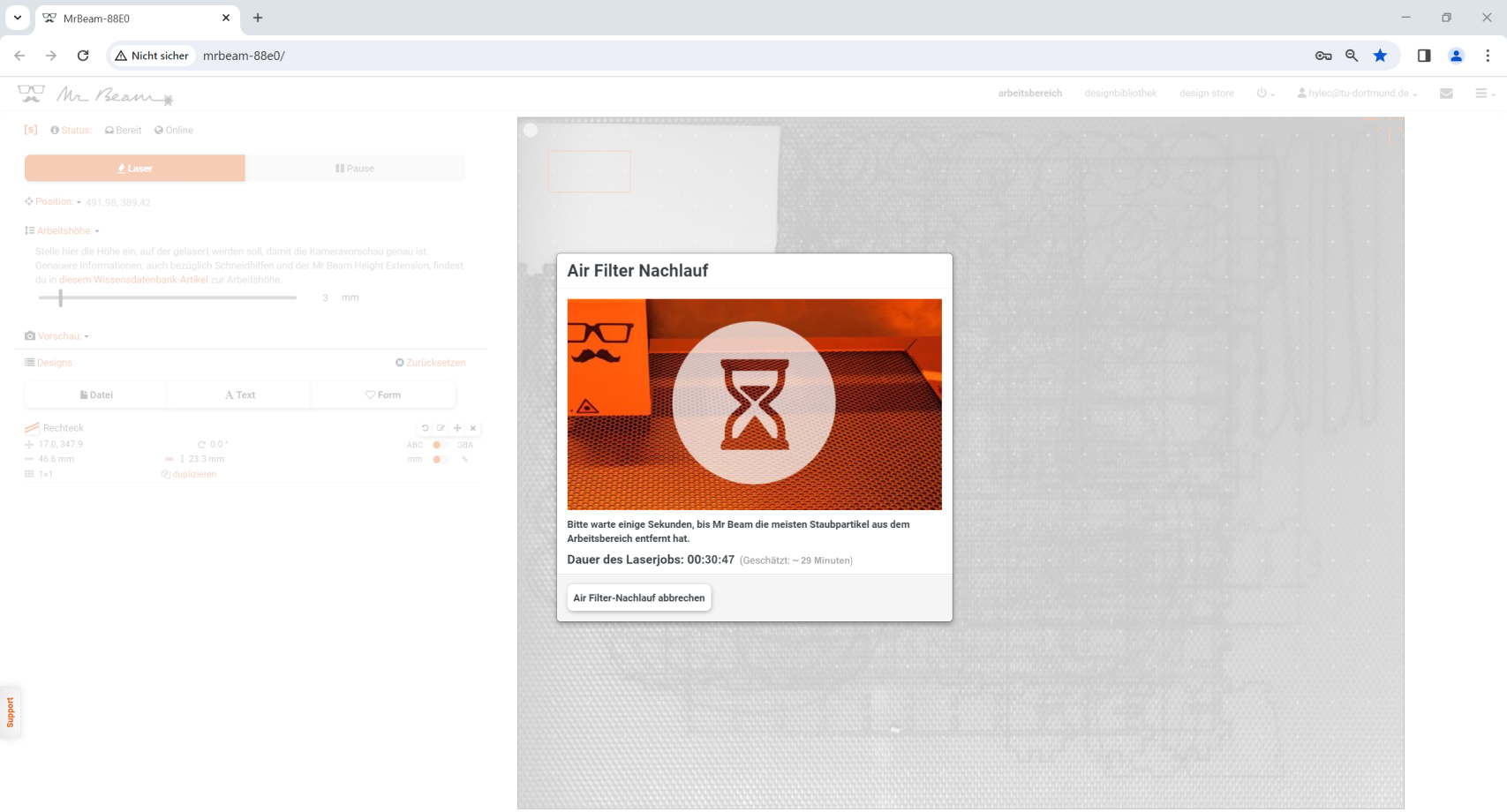Click the edit icon for Rechteck
The image size is (1507, 812).
[441, 428]
